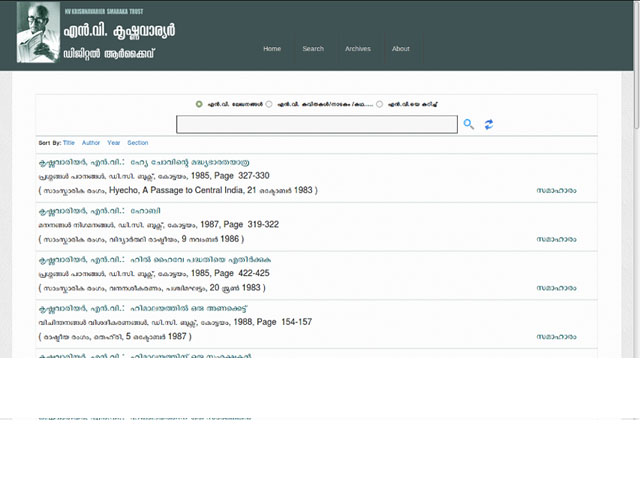Sort results by Author
The height and width of the screenshot is (480, 640).
pyautogui.click(x=91, y=143)
